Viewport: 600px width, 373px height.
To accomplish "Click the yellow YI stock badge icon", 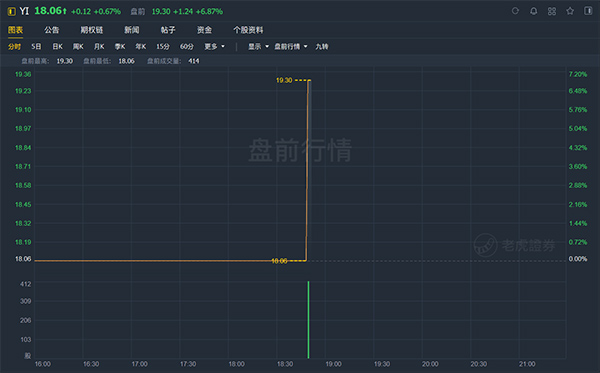I will coord(11,11).
